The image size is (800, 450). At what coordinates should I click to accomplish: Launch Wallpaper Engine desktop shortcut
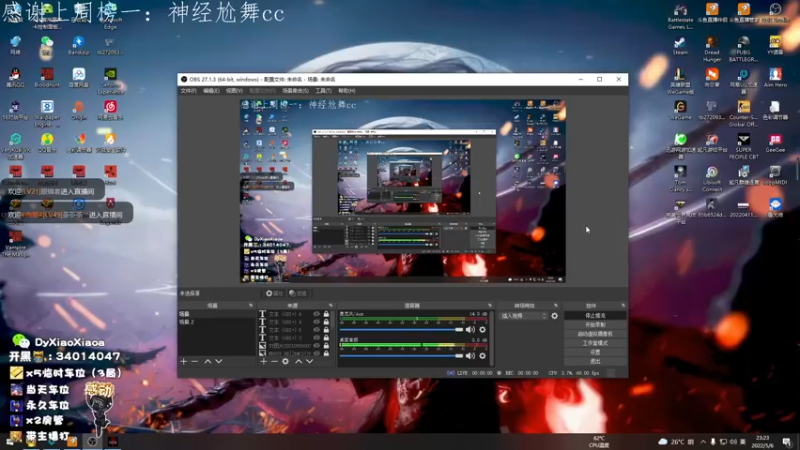tap(47, 113)
